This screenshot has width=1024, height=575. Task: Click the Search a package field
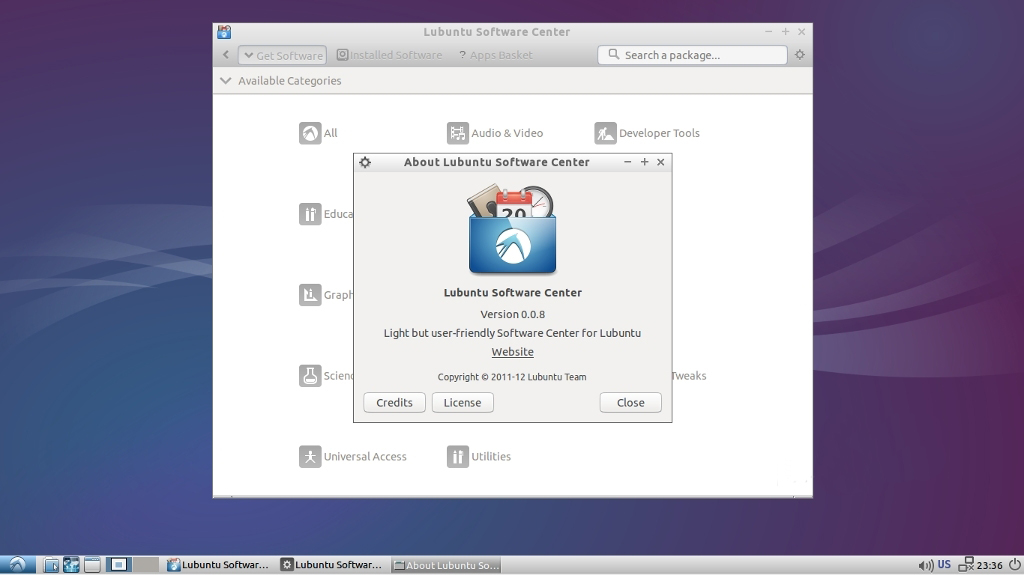pos(692,55)
